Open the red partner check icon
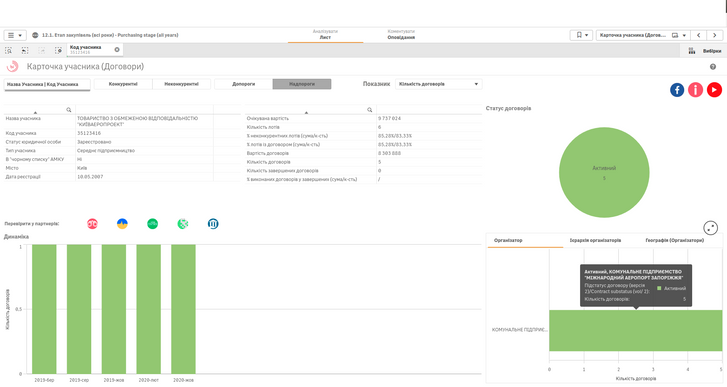This screenshot has width=727, height=387. [92, 224]
